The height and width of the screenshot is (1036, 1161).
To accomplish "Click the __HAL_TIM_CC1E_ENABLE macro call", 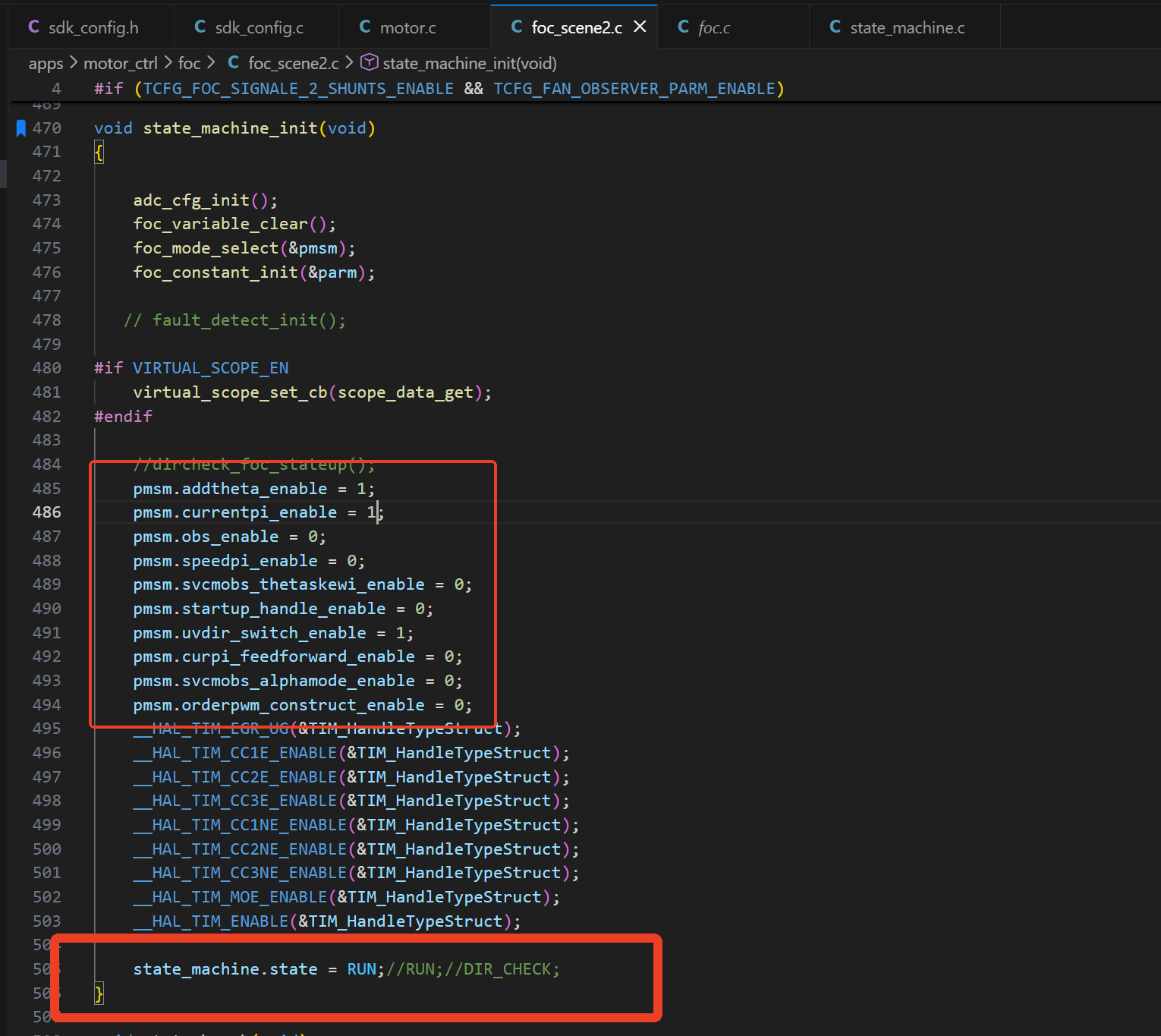I will coord(351,753).
